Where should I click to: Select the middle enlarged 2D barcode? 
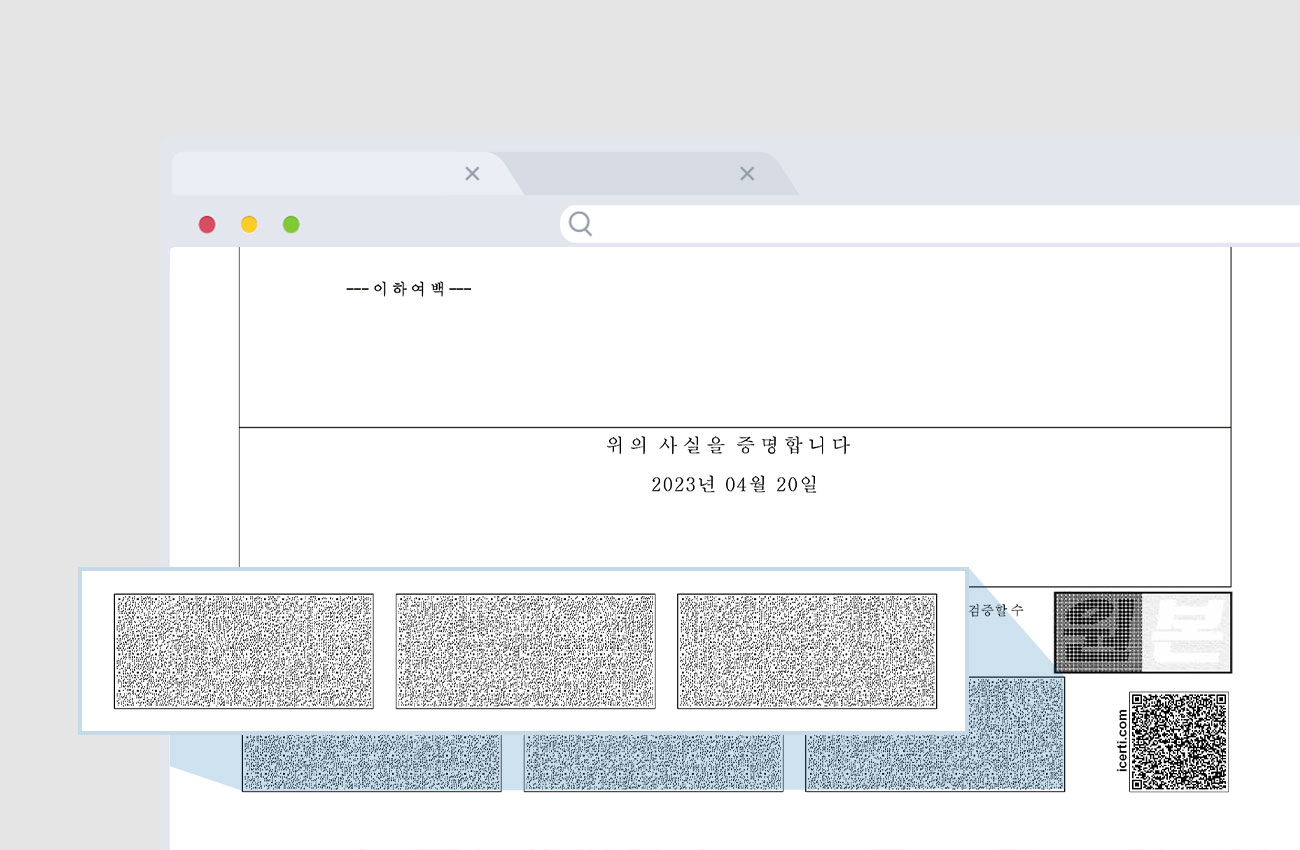(525, 651)
